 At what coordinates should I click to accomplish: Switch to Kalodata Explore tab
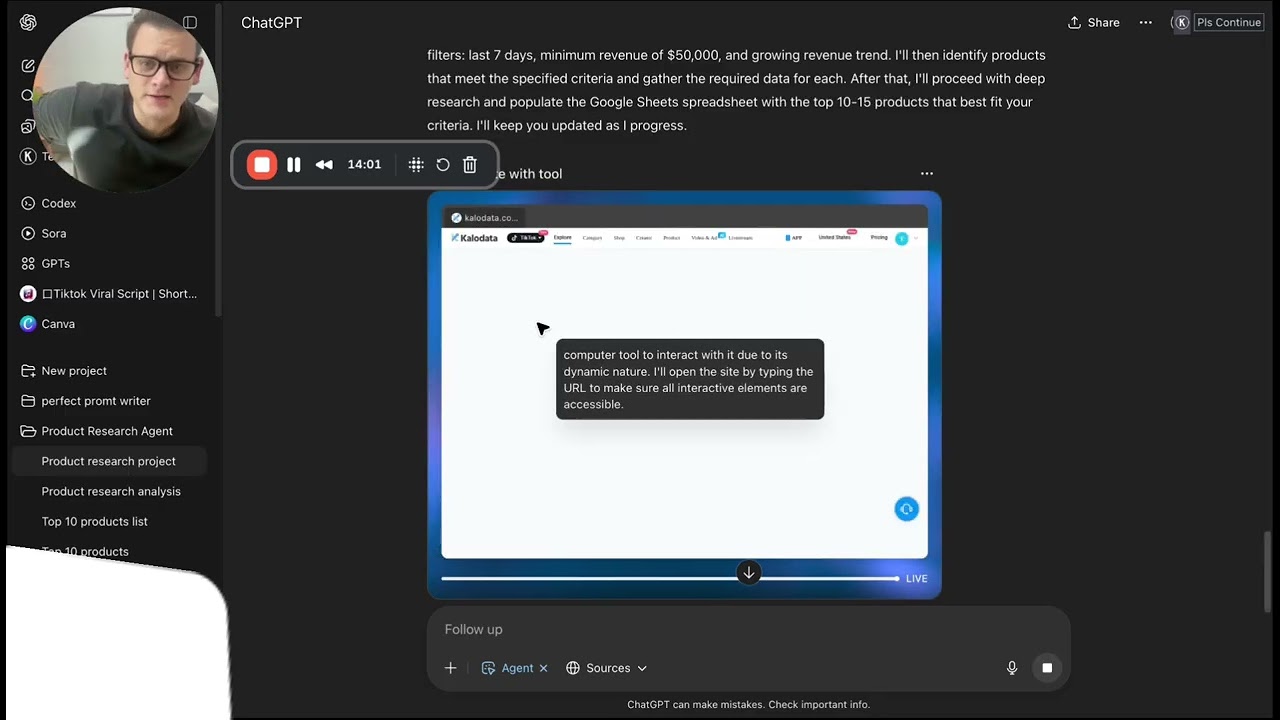tap(563, 238)
